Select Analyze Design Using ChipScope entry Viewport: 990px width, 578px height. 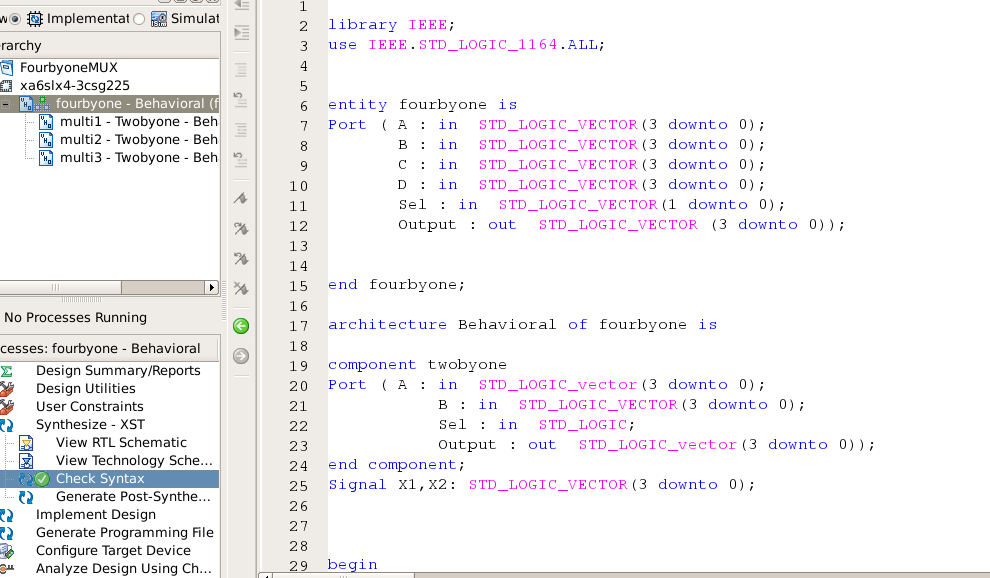tap(124, 569)
